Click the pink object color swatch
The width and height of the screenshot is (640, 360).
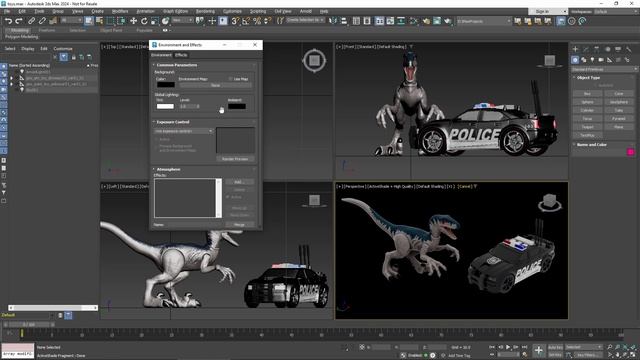tap(631, 152)
